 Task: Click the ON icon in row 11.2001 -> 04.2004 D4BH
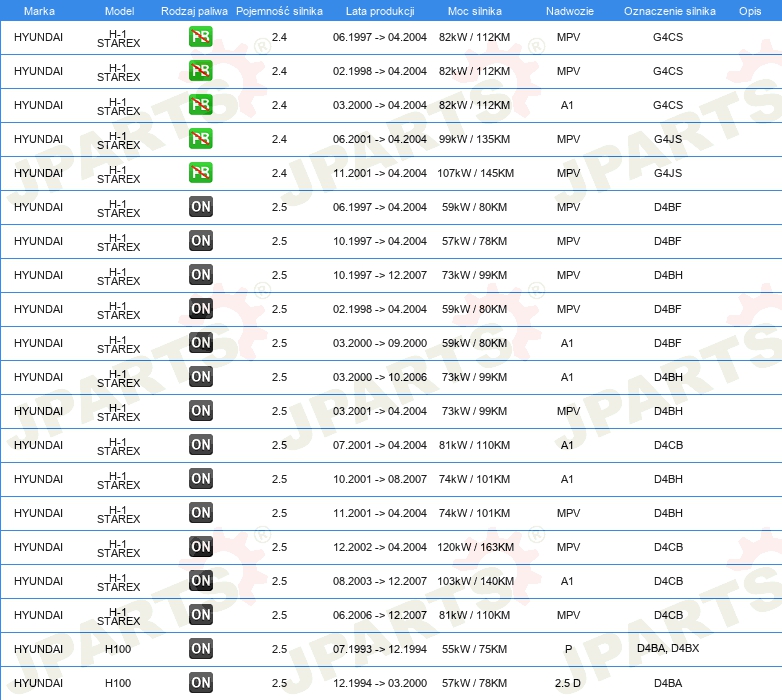pyautogui.click(x=200, y=513)
